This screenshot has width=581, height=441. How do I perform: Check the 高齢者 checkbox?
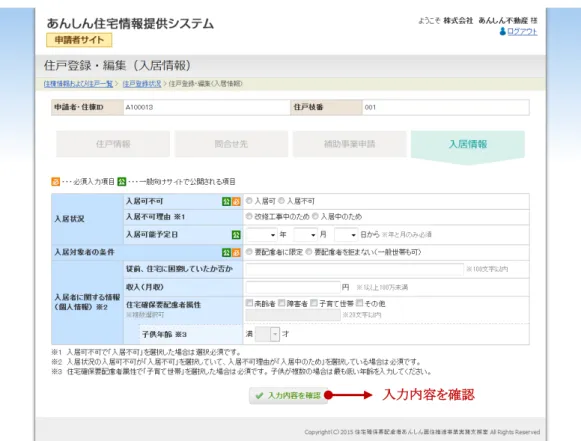[x=249, y=303]
